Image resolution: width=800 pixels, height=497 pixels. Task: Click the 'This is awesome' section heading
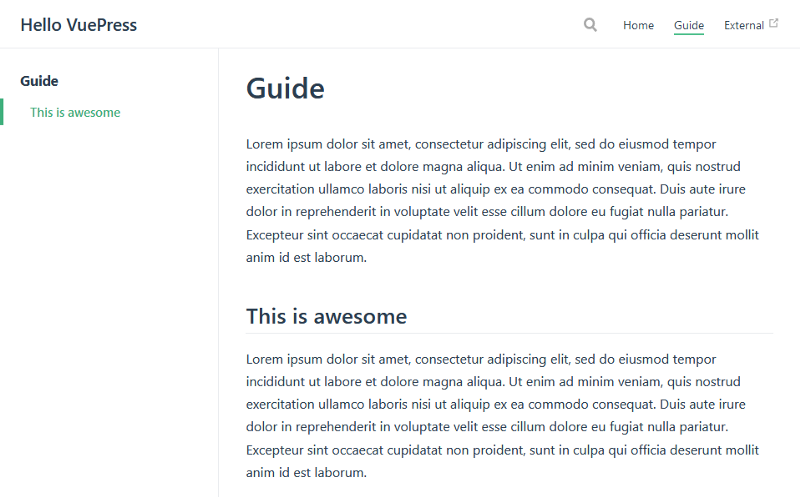(326, 317)
